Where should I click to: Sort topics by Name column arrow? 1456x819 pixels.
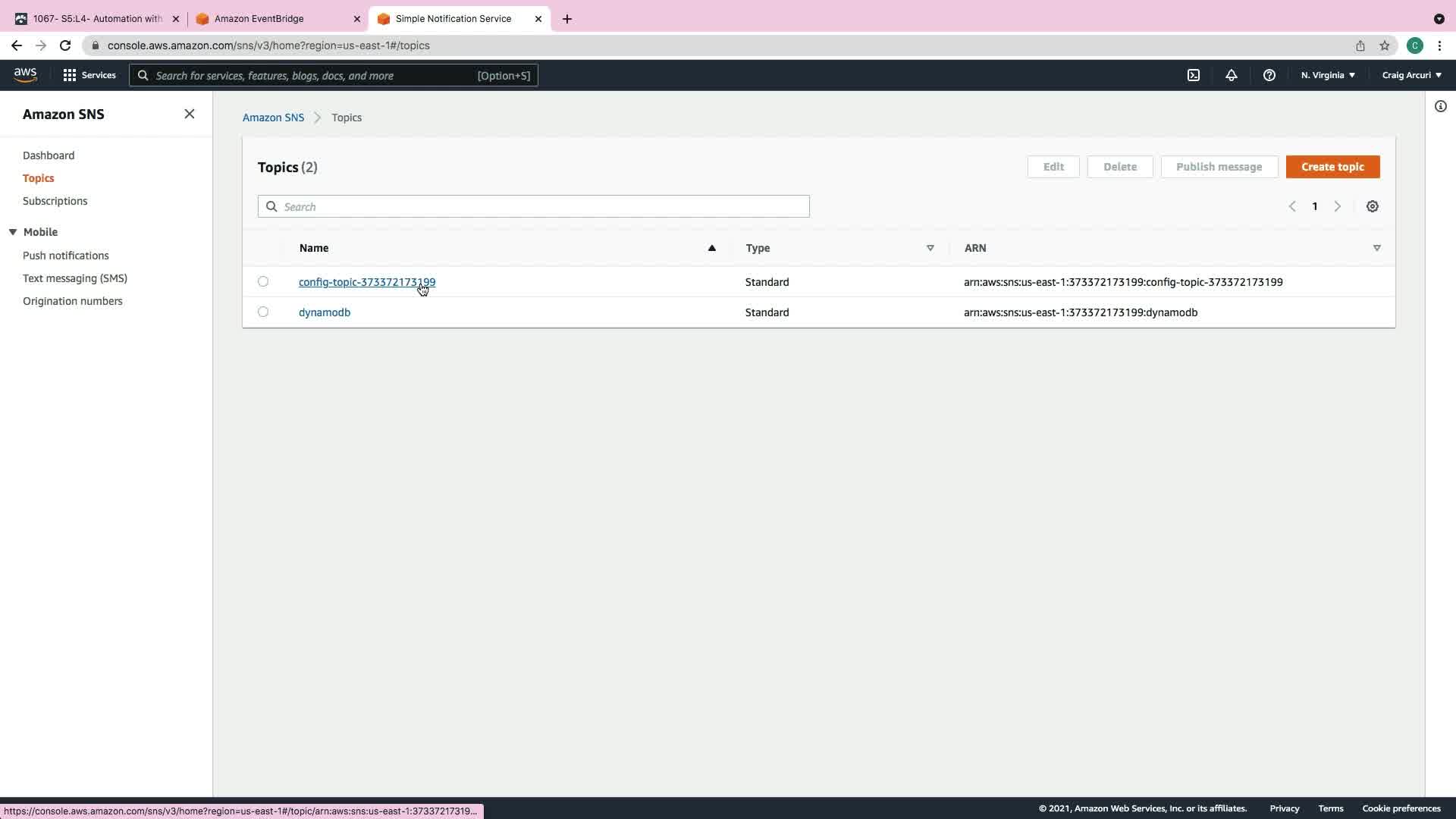711,248
